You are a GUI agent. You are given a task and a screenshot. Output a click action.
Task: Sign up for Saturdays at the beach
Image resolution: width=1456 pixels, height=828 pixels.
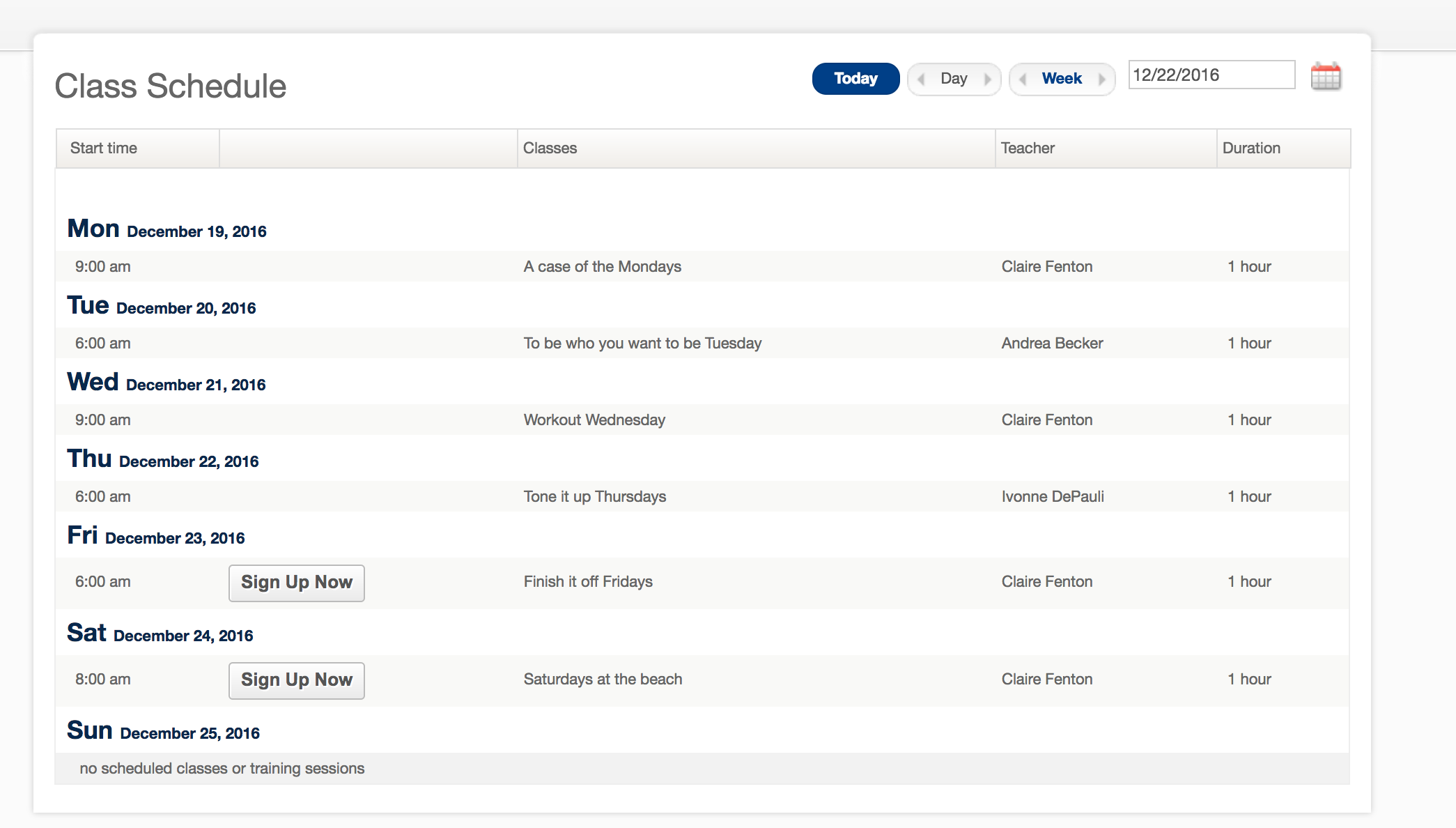click(297, 680)
